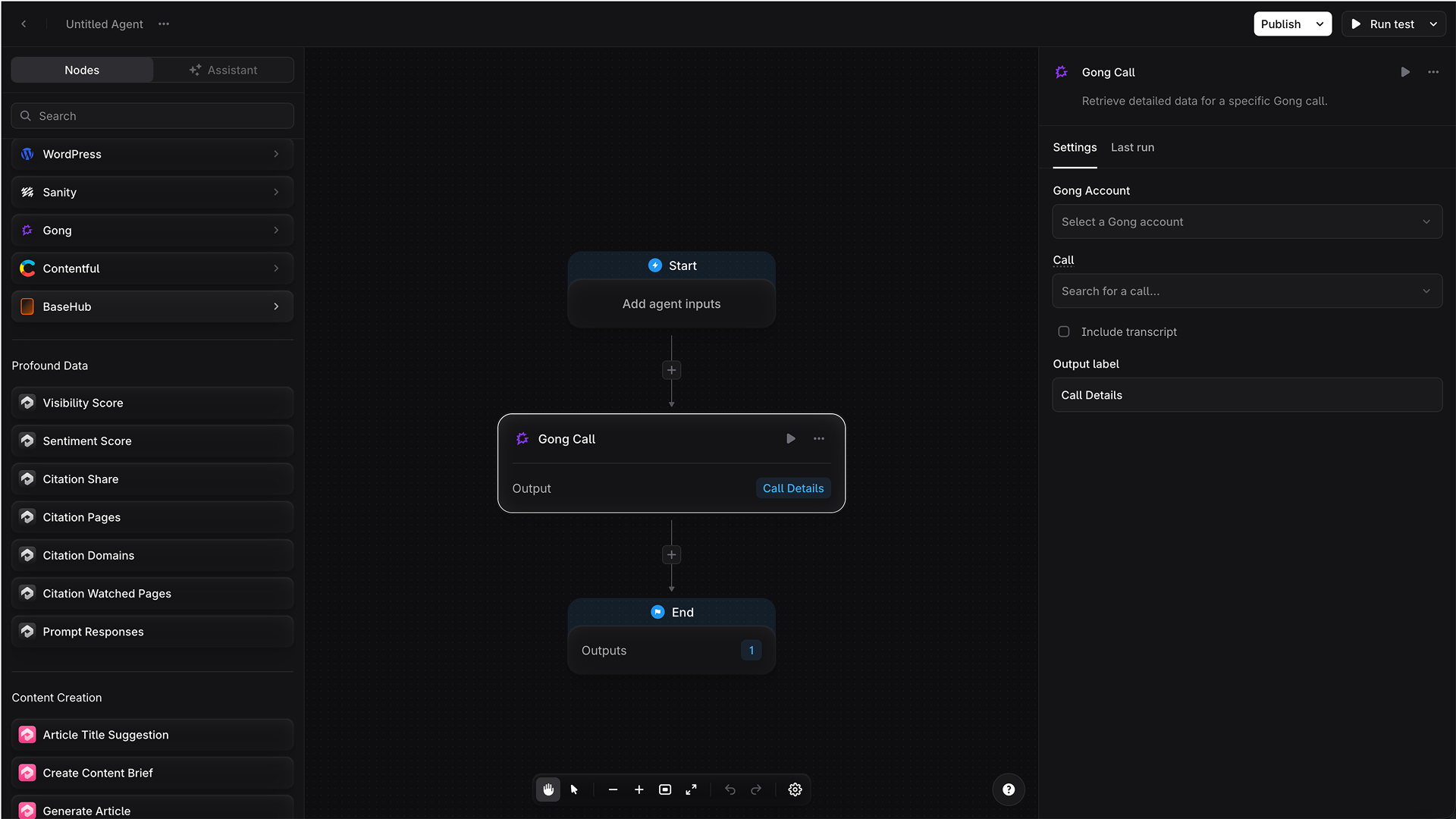The height and width of the screenshot is (819, 1456).
Task: Select the pointer cursor tool
Action: (574, 789)
